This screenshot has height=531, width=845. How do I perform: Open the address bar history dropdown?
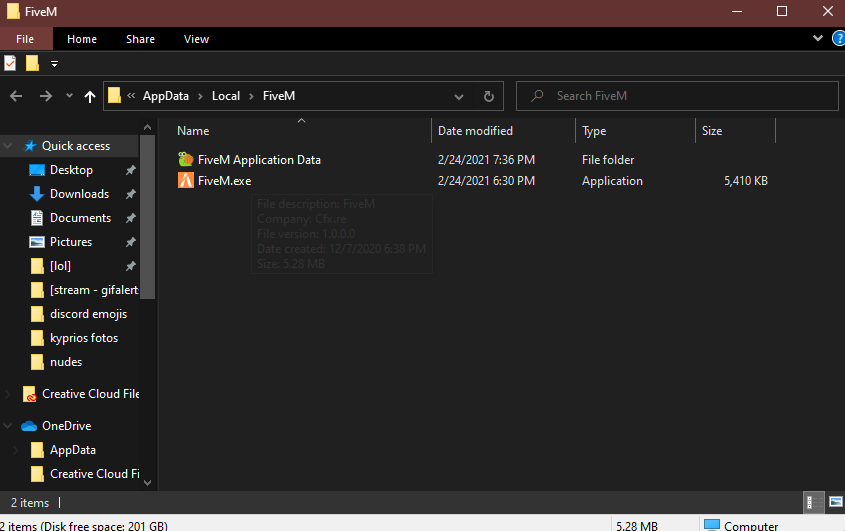click(459, 96)
